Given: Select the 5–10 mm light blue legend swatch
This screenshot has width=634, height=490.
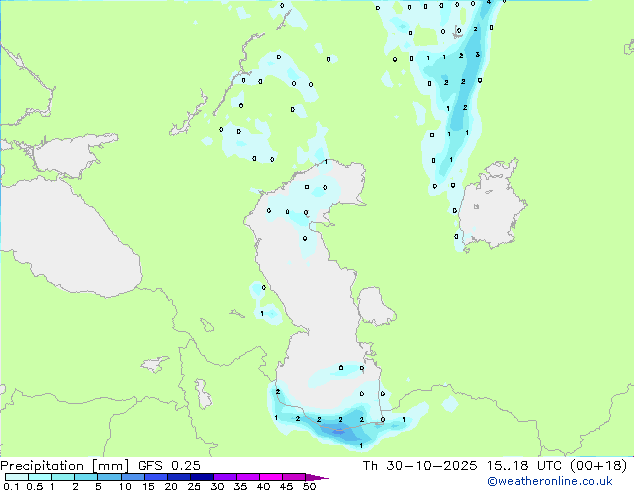Looking at the screenshot, I should (110, 477).
